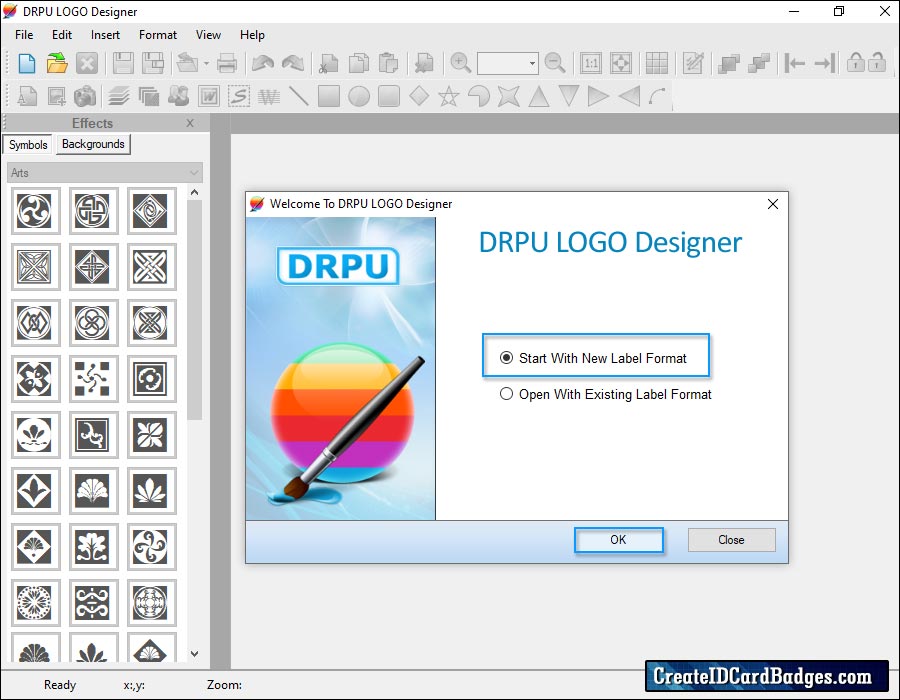Click the Fit to window icon
Screen dimensions: 900x700
tap(620, 63)
